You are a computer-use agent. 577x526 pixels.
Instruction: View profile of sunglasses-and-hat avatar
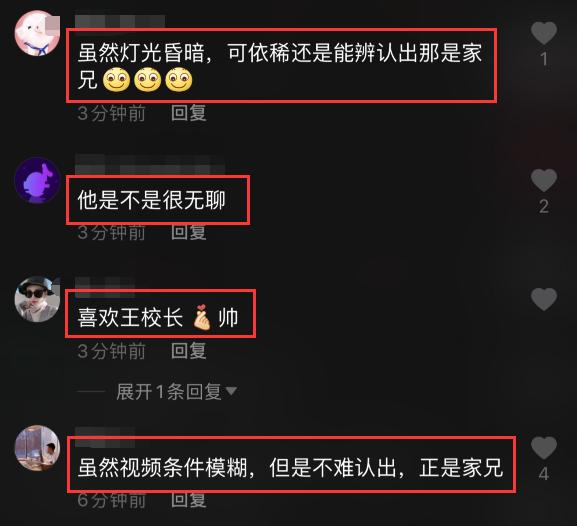[x=37, y=299]
